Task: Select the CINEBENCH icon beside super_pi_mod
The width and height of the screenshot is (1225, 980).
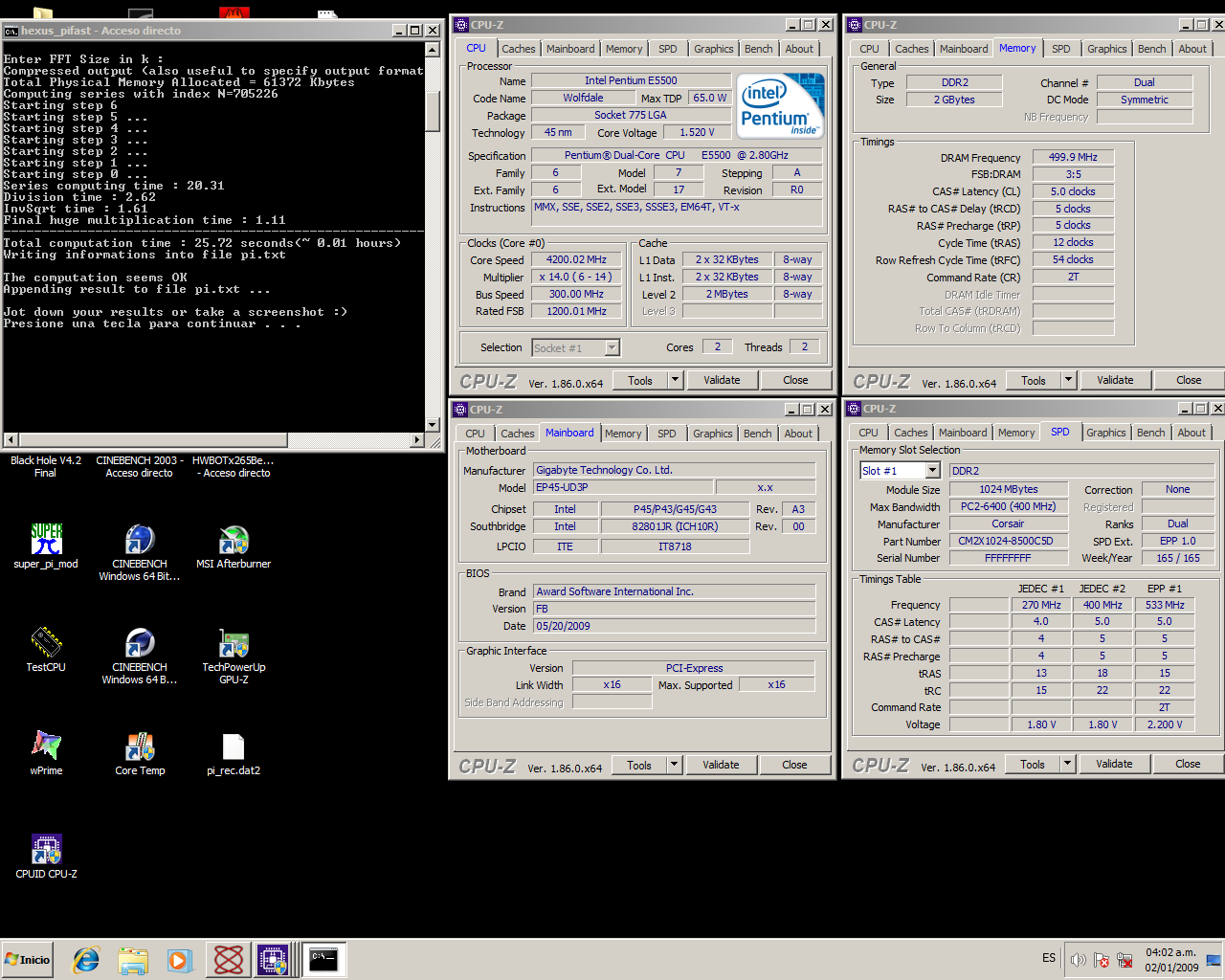Action: 140,552
